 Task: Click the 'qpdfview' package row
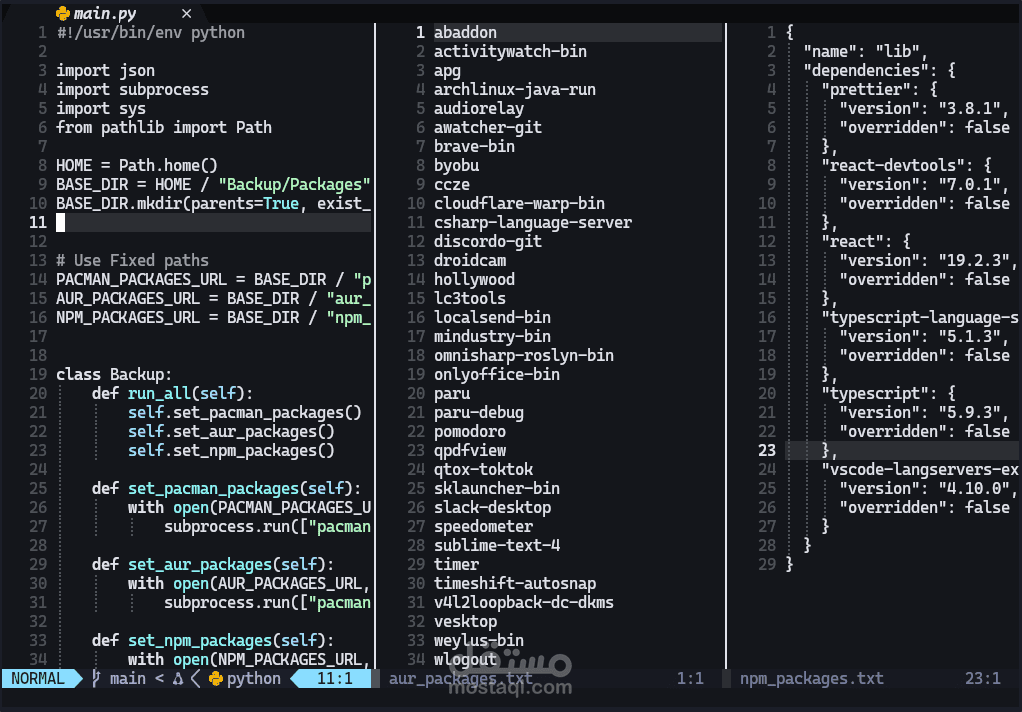tap(470, 451)
